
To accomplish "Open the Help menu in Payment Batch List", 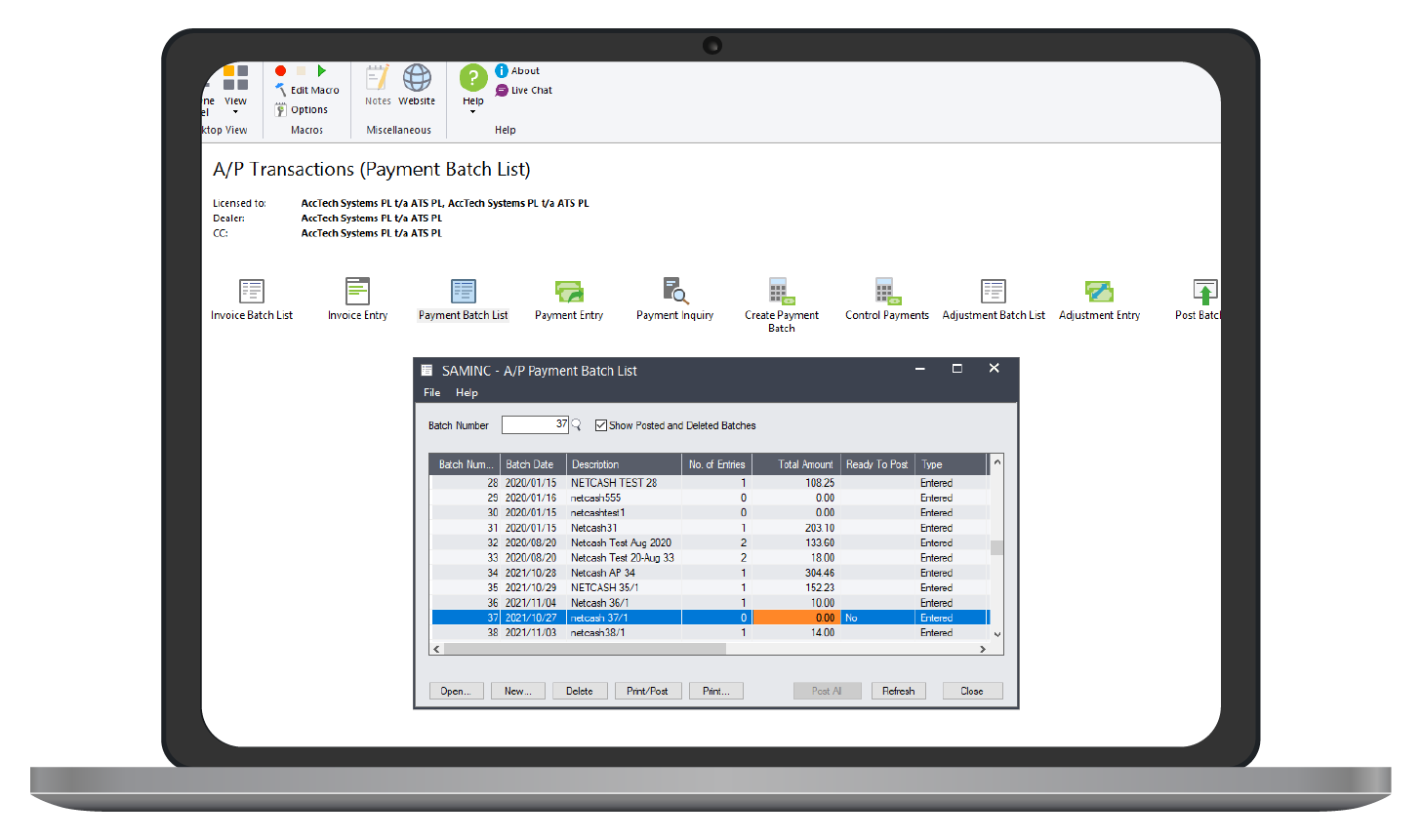I will coord(467,392).
